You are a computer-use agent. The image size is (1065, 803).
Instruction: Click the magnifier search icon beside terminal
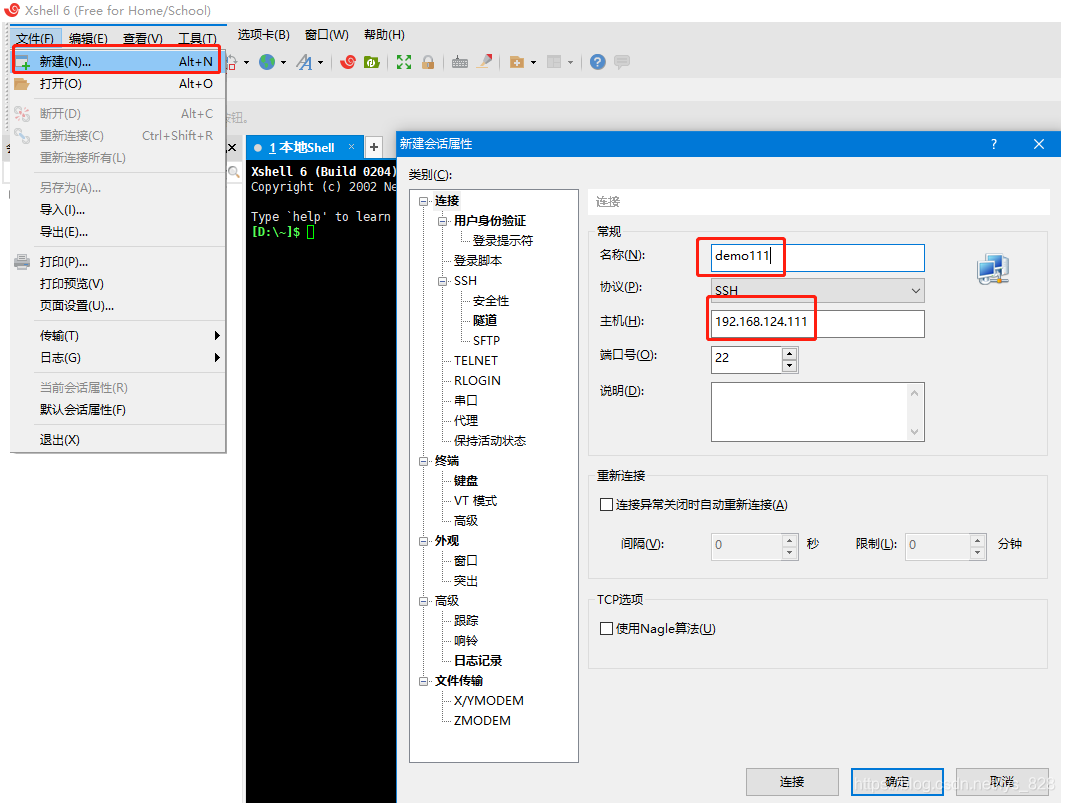(234, 172)
